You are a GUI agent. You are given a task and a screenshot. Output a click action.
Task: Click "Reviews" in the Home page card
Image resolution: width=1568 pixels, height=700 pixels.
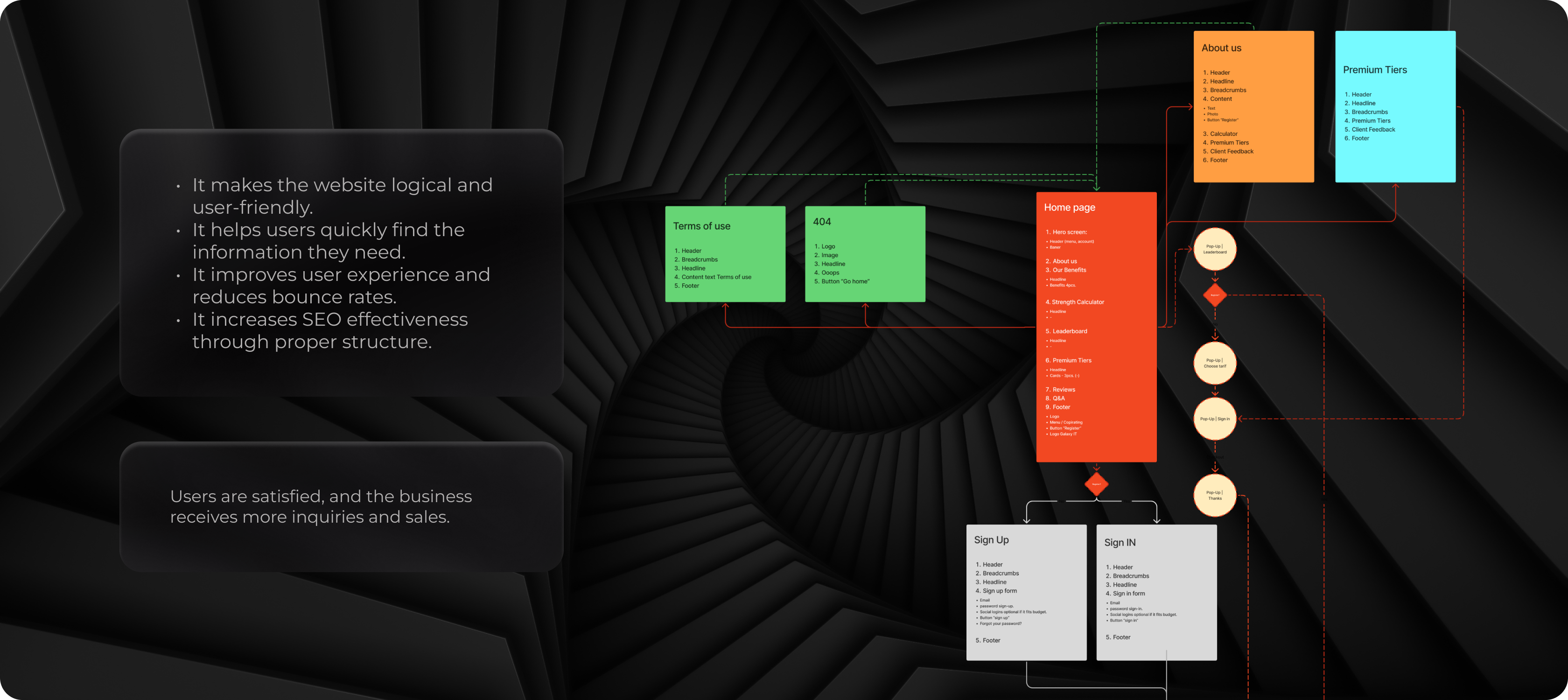1060,390
